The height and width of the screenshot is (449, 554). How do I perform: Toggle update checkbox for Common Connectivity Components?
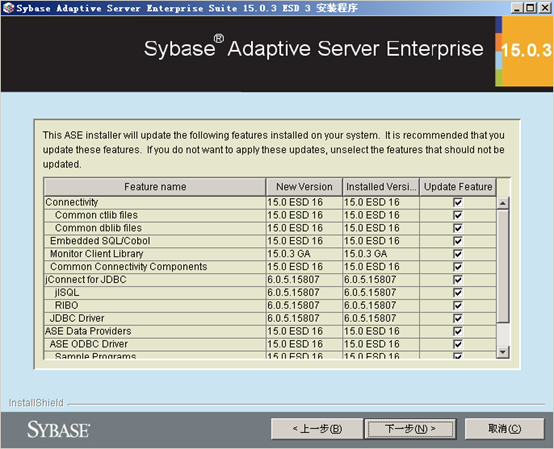coord(458,267)
